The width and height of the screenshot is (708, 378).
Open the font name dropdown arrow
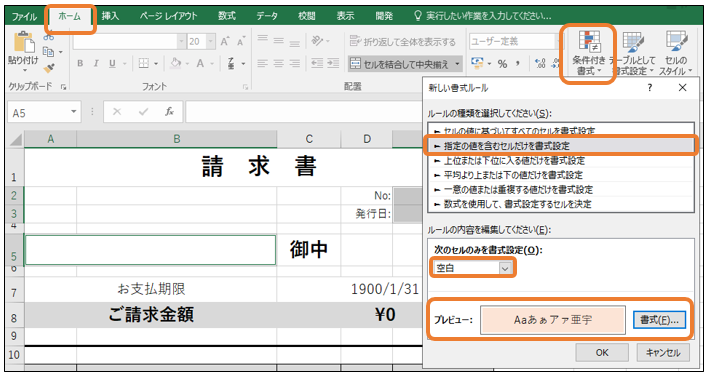coord(182,42)
